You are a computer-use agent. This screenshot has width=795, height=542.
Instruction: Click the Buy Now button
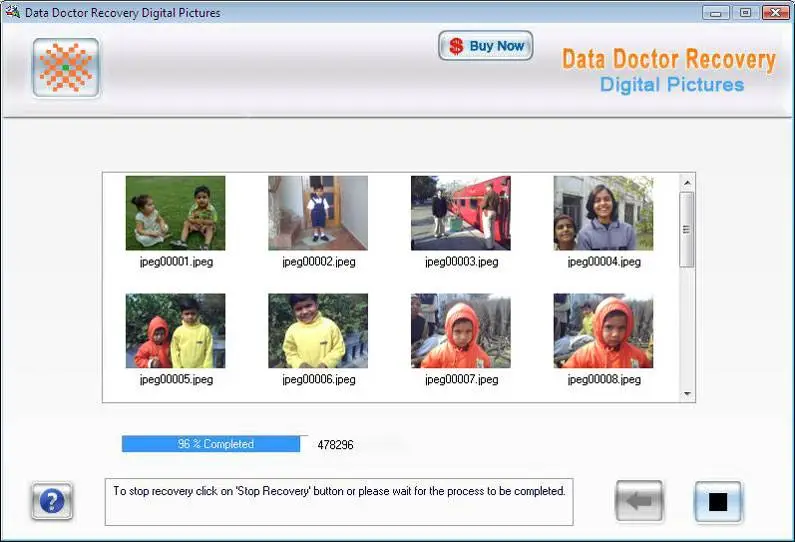[485, 46]
